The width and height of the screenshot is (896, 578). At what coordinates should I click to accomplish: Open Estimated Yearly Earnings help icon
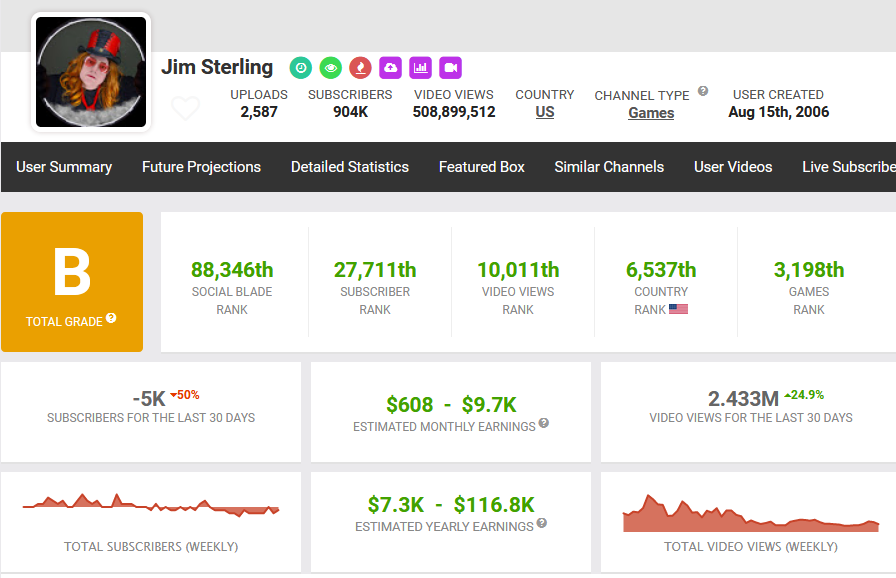pyautogui.click(x=542, y=523)
